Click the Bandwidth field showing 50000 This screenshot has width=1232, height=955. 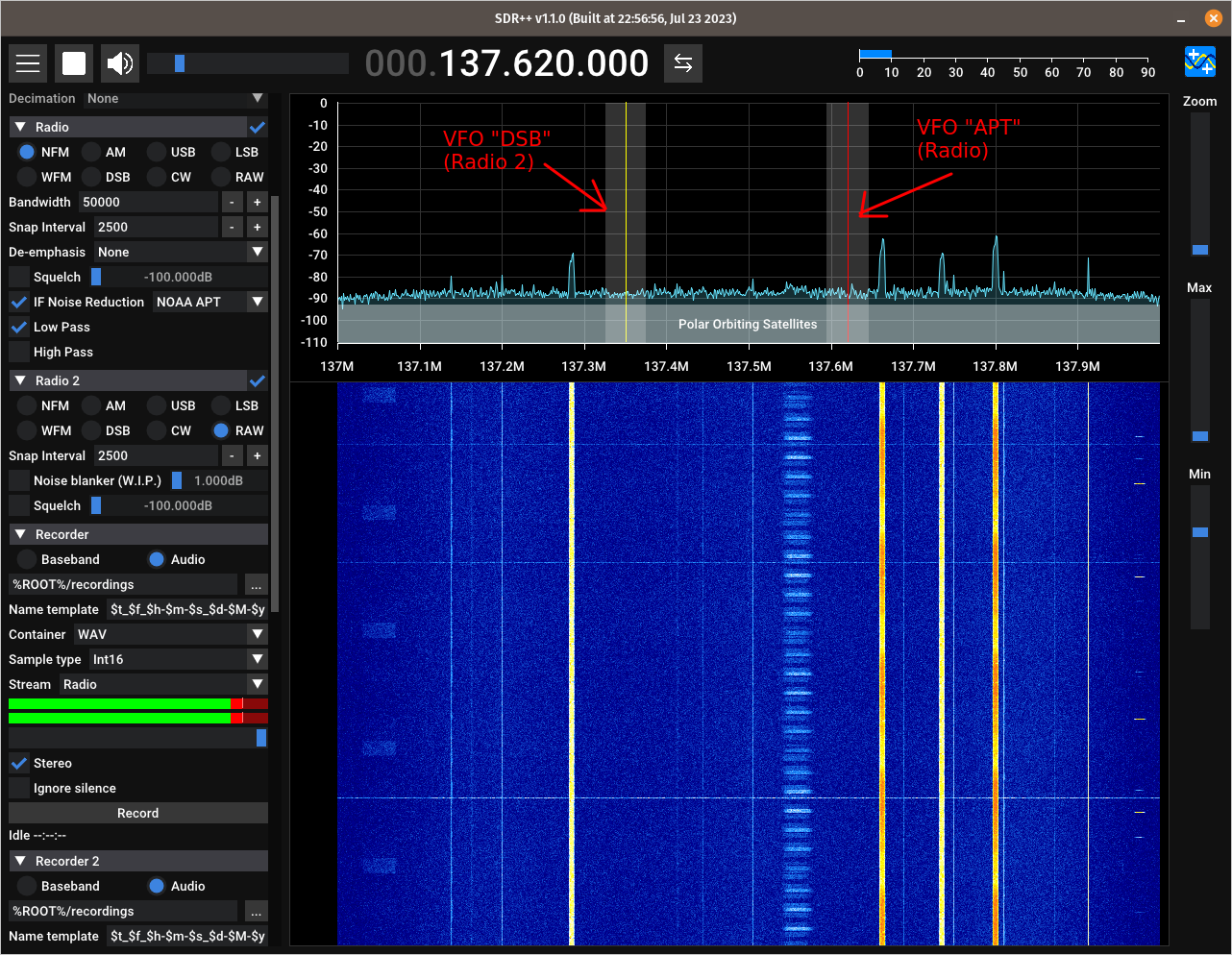pos(148,202)
